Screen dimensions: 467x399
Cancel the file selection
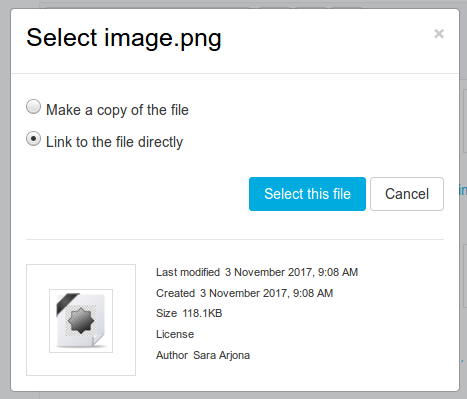[x=407, y=194]
